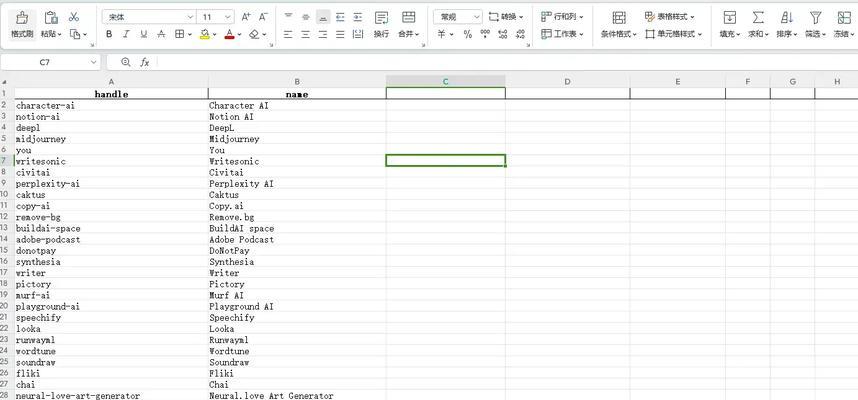
Task: Click the Paste (粘贴) clipboard icon
Action: [51, 18]
